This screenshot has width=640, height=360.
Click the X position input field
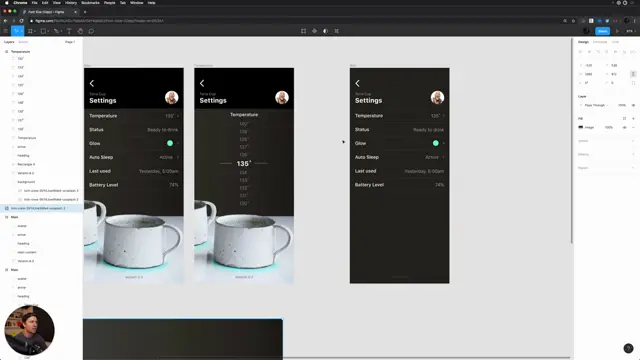point(589,65)
